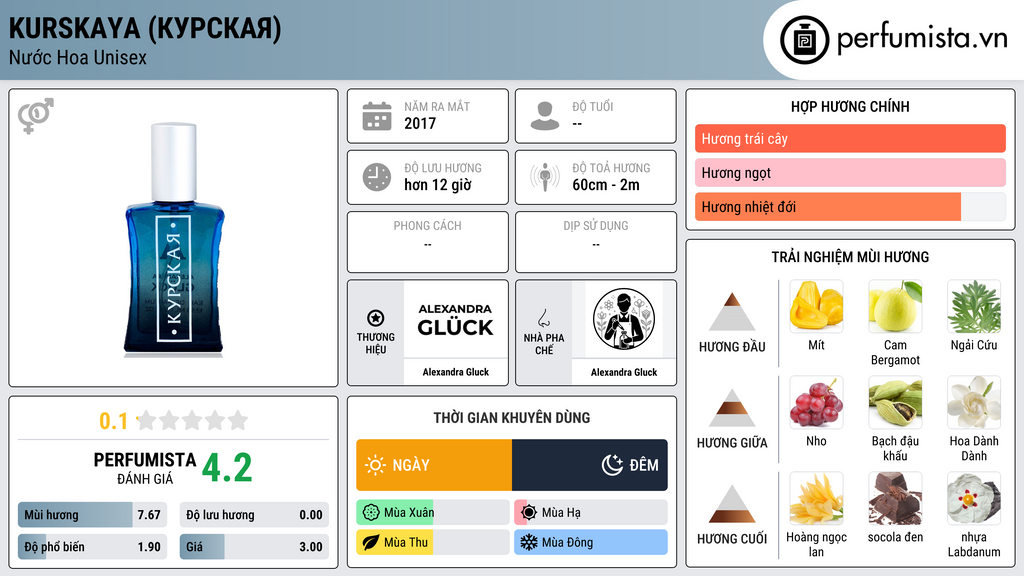
Task: Click the socola đen note thumbnail
Action: 895,498
